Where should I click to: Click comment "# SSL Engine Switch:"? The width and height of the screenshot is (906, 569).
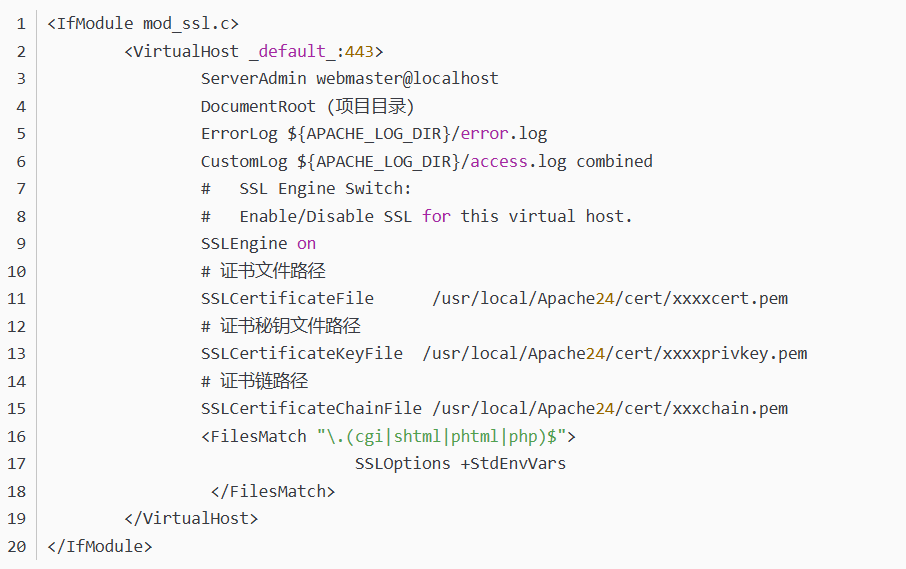click(306, 189)
